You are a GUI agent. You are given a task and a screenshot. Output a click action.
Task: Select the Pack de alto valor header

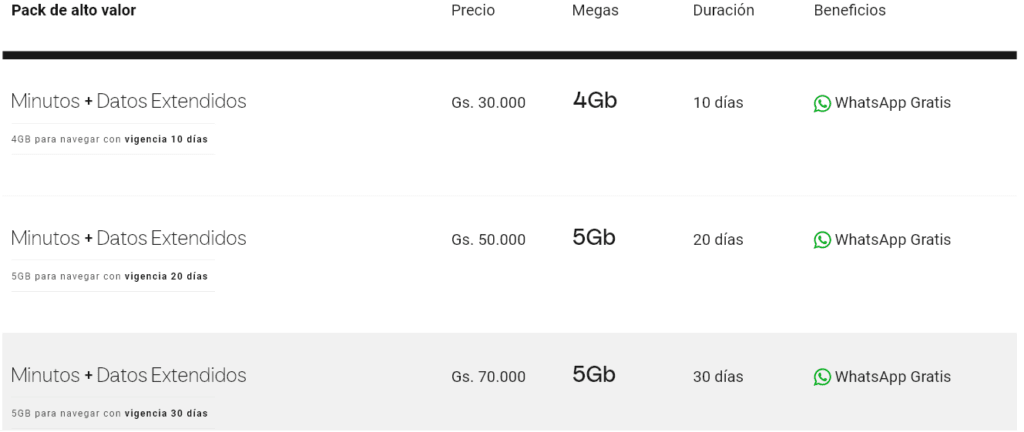74,11
